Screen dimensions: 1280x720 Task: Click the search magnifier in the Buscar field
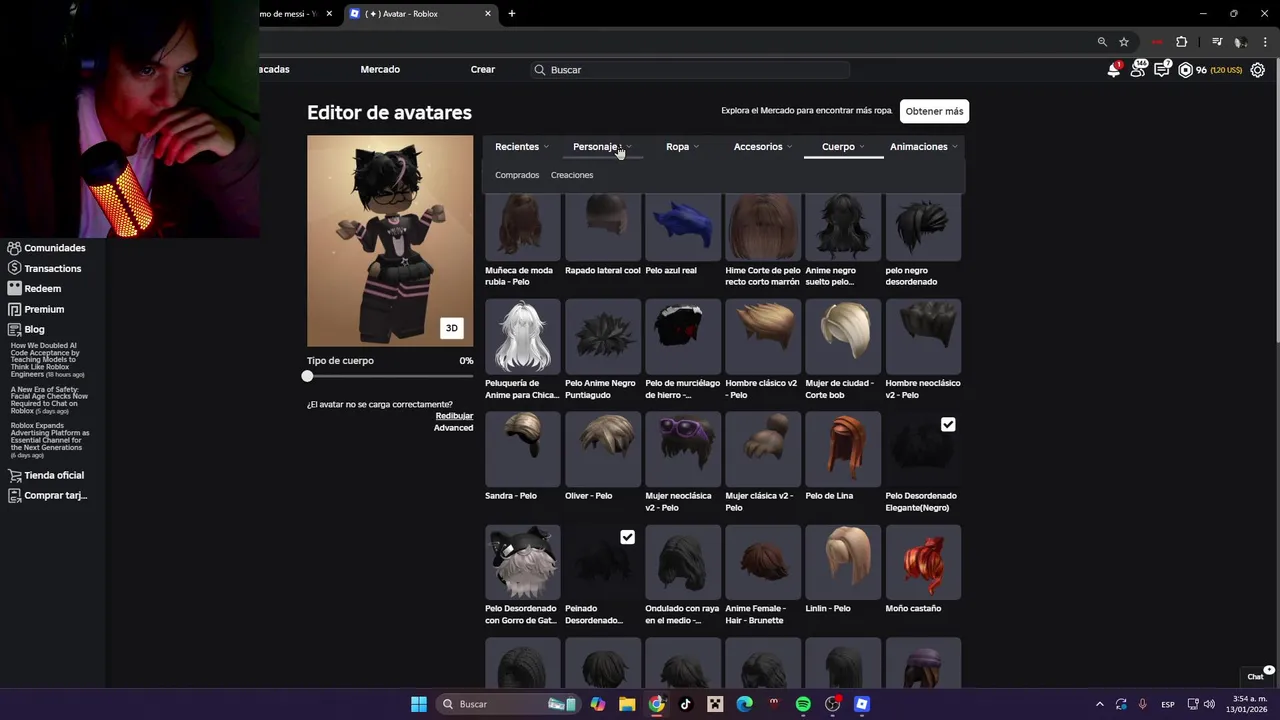[540, 70]
